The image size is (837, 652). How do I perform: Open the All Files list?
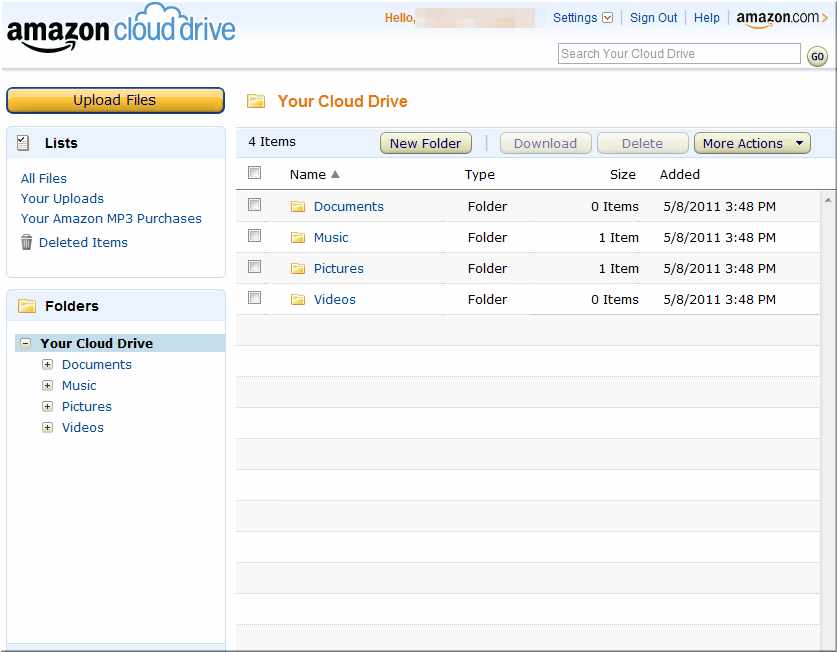tap(44, 178)
